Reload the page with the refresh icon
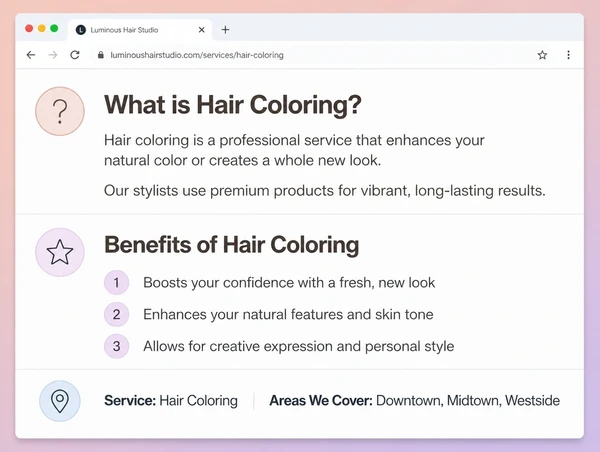The width and height of the screenshot is (600, 452). click(x=75, y=55)
